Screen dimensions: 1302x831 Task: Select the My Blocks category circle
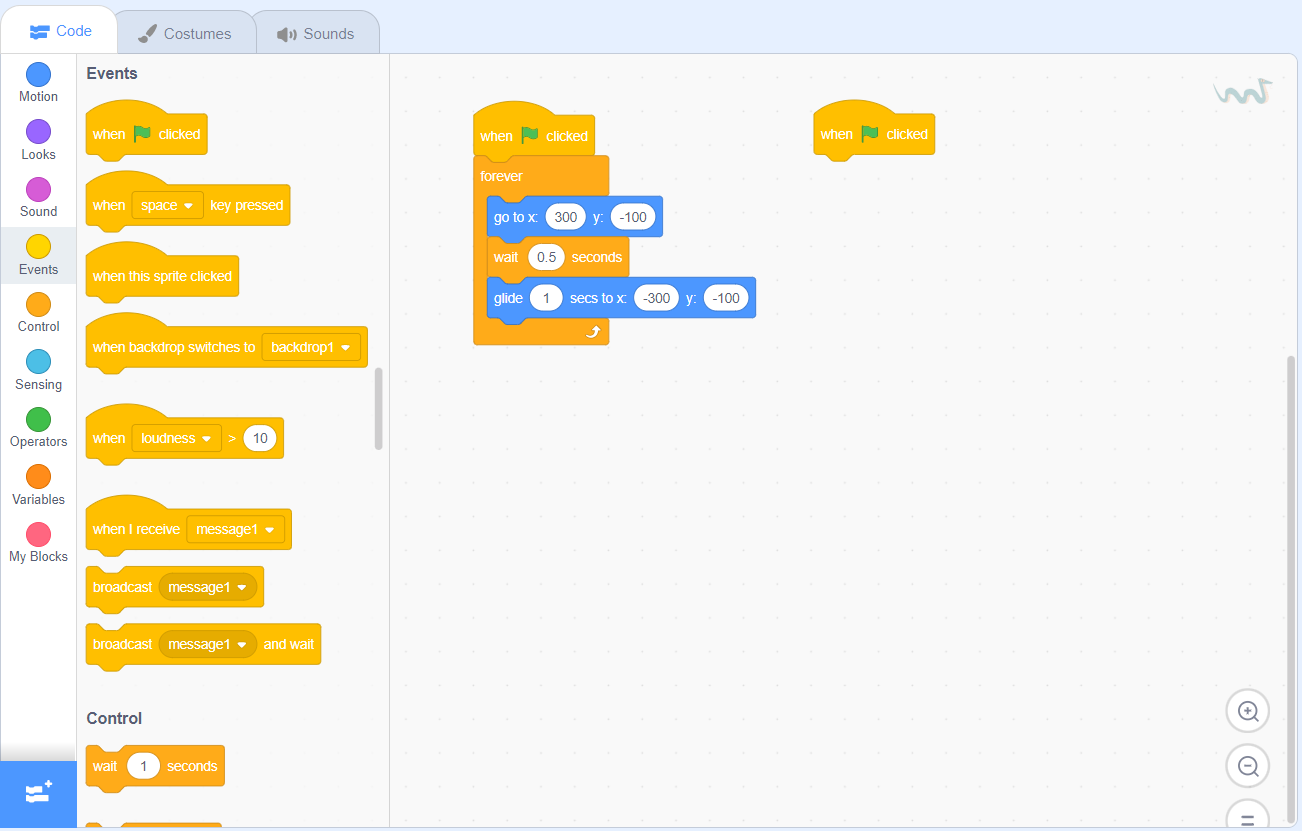point(38,535)
